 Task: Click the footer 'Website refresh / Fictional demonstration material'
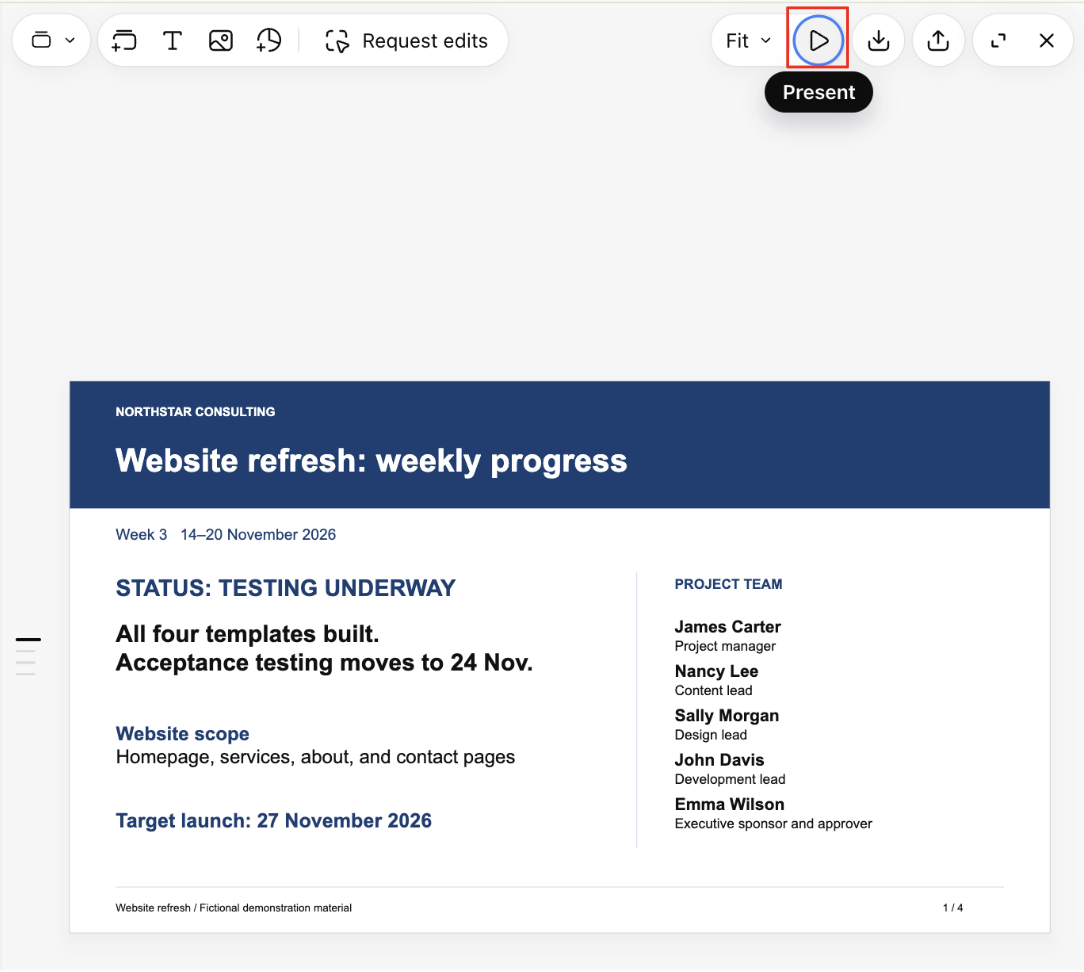tap(234, 908)
